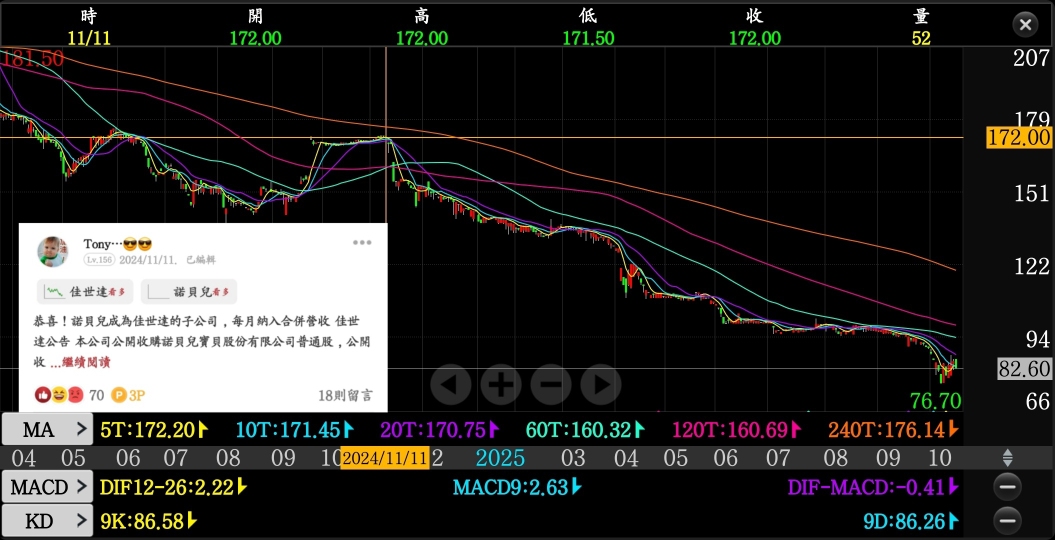This screenshot has width=1055, height=540.
Task: Zoom in using the plus icon
Action: pos(501,383)
